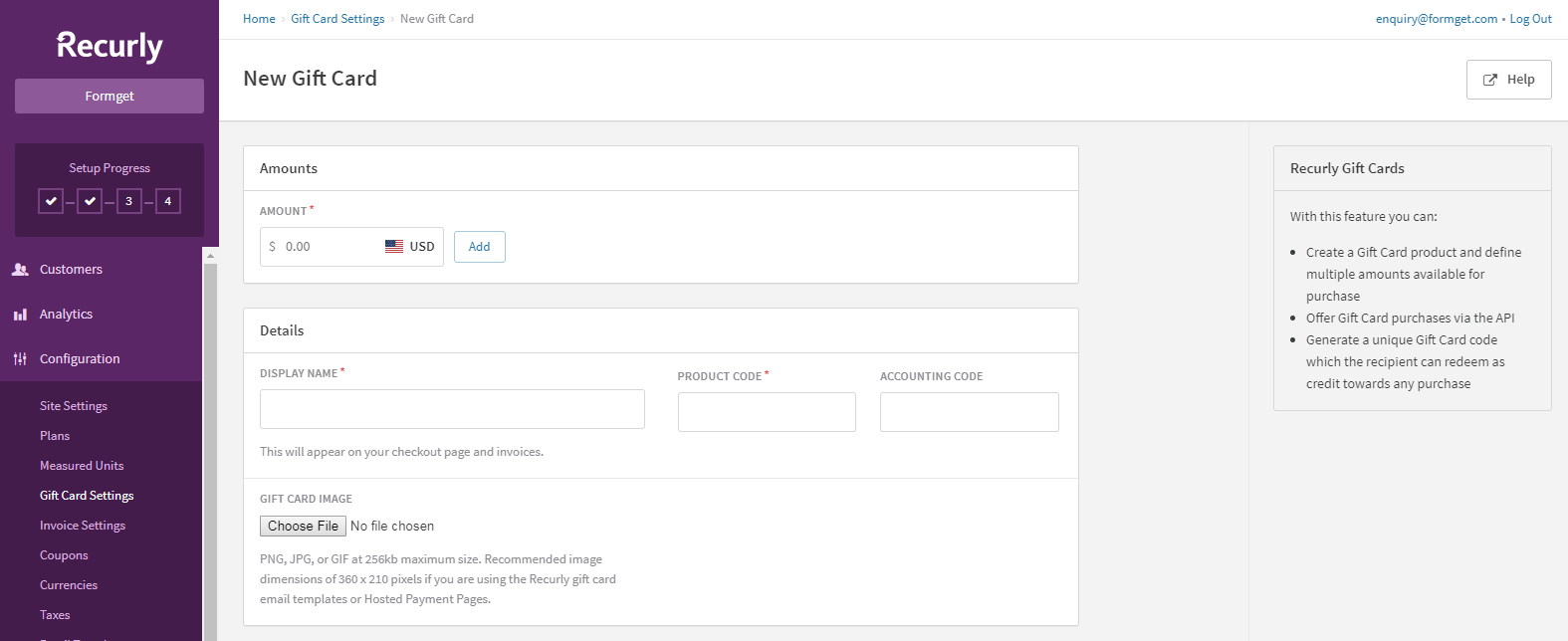This screenshot has height=641, width=1568.
Task: Click sidebar scrollbar up arrow
Action: [x=210, y=256]
